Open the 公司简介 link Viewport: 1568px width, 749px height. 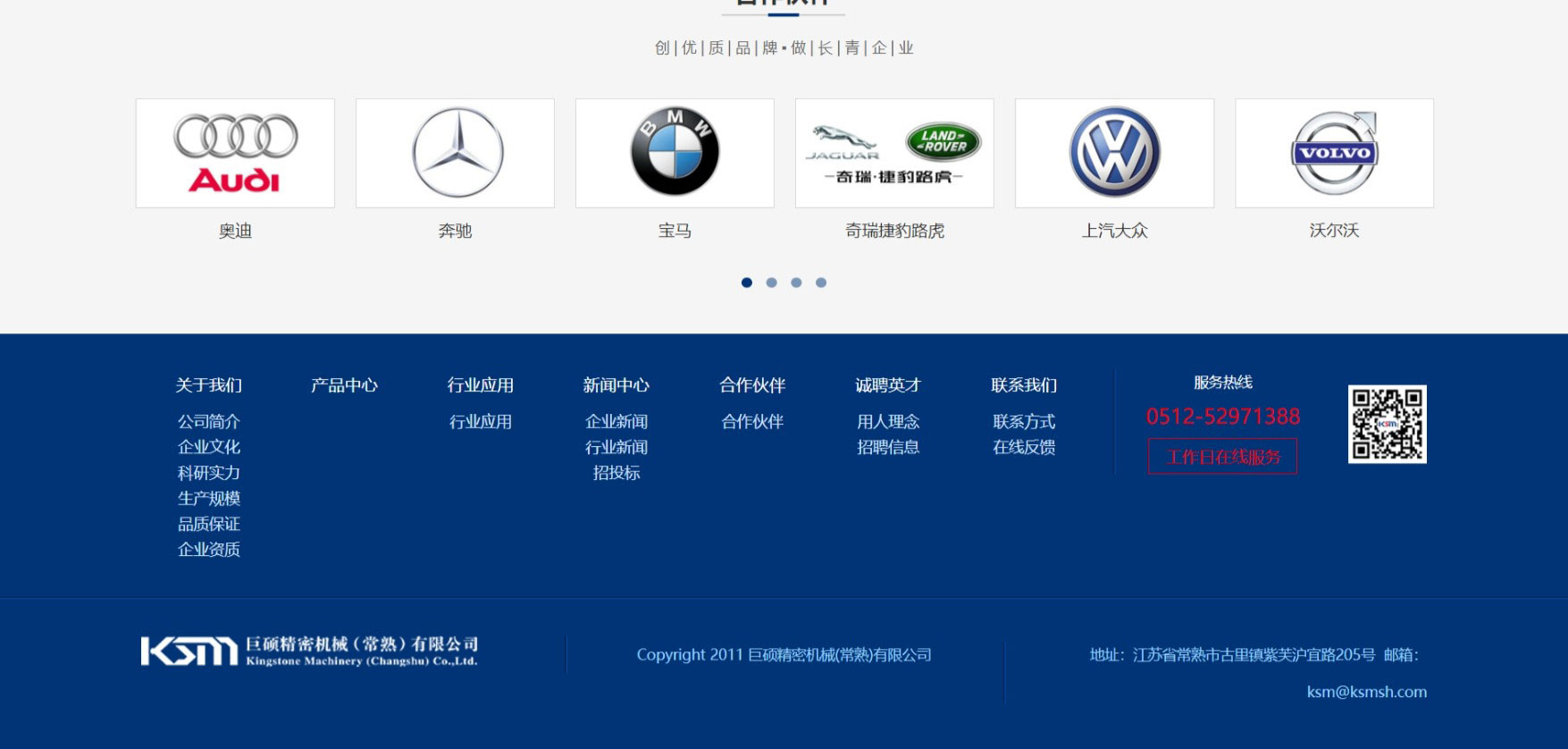point(208,422)
